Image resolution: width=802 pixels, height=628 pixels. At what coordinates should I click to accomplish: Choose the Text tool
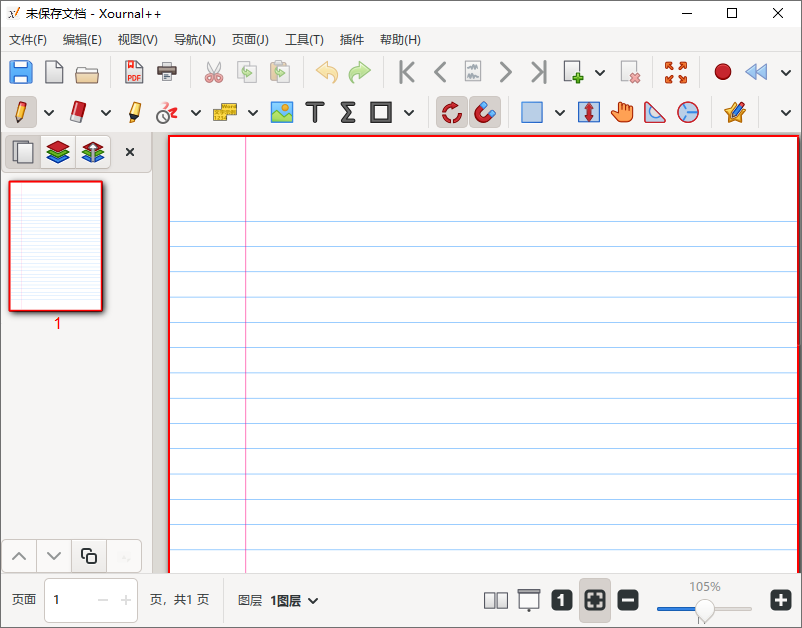point(315,112)
